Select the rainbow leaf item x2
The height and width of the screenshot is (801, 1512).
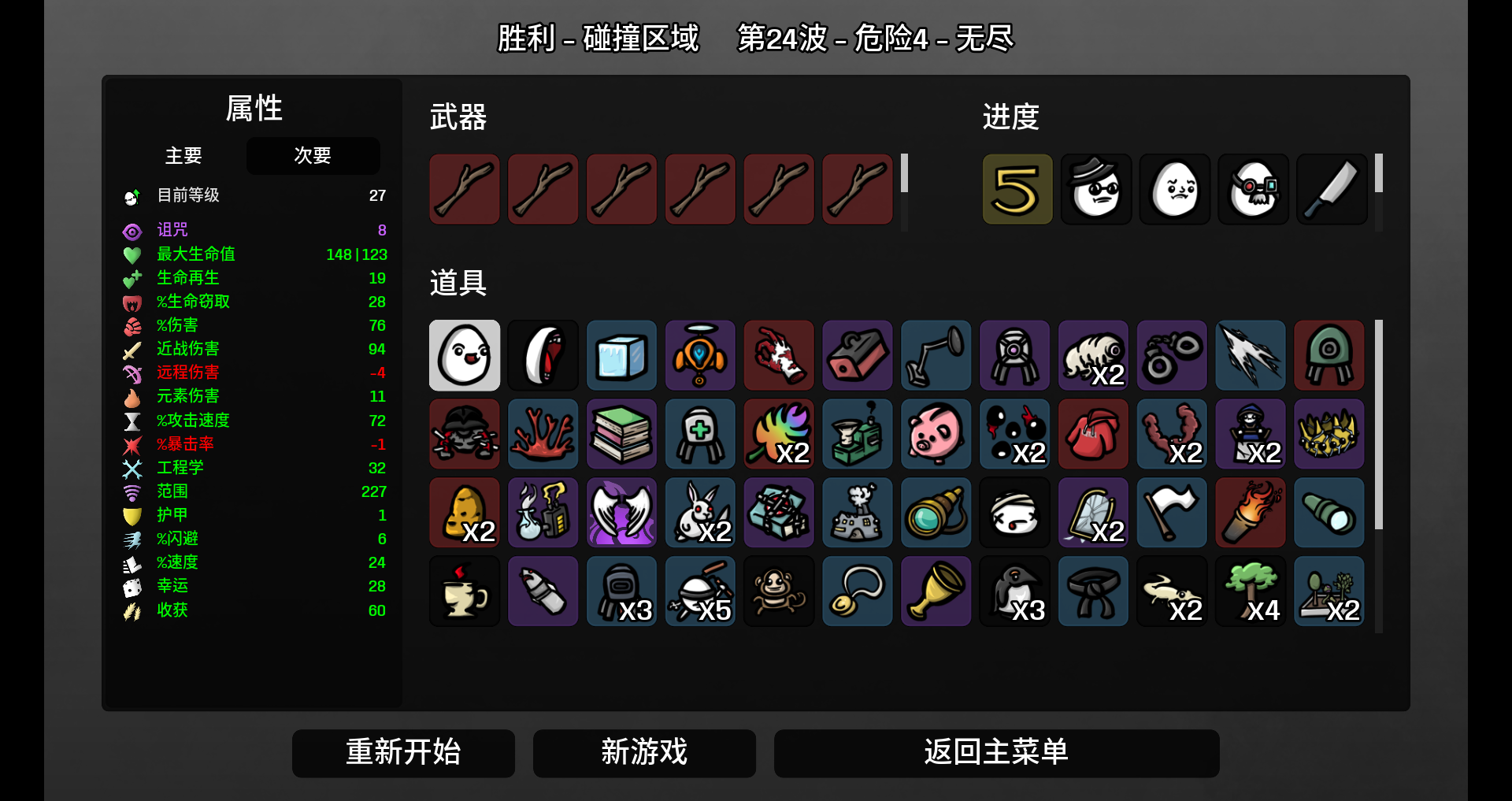coord(779,434)
